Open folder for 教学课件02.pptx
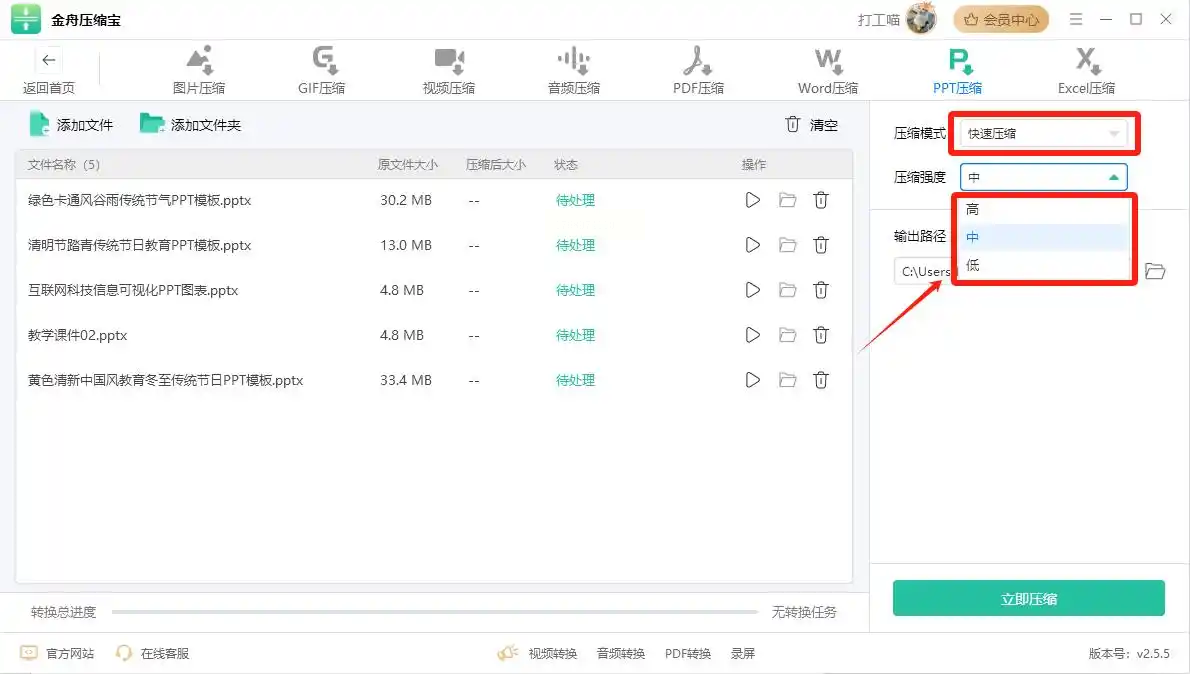The width and height of the screenshot is (1190, 674). coord(788,335)
